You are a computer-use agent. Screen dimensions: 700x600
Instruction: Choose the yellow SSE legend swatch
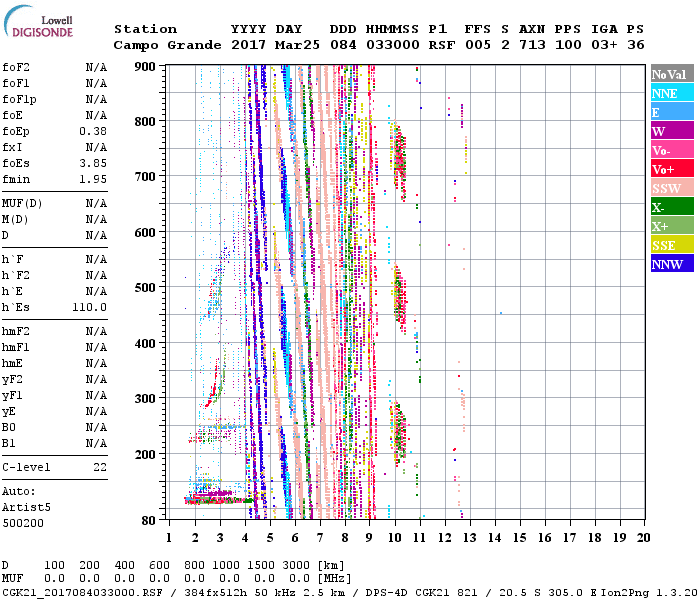point(670,245)
